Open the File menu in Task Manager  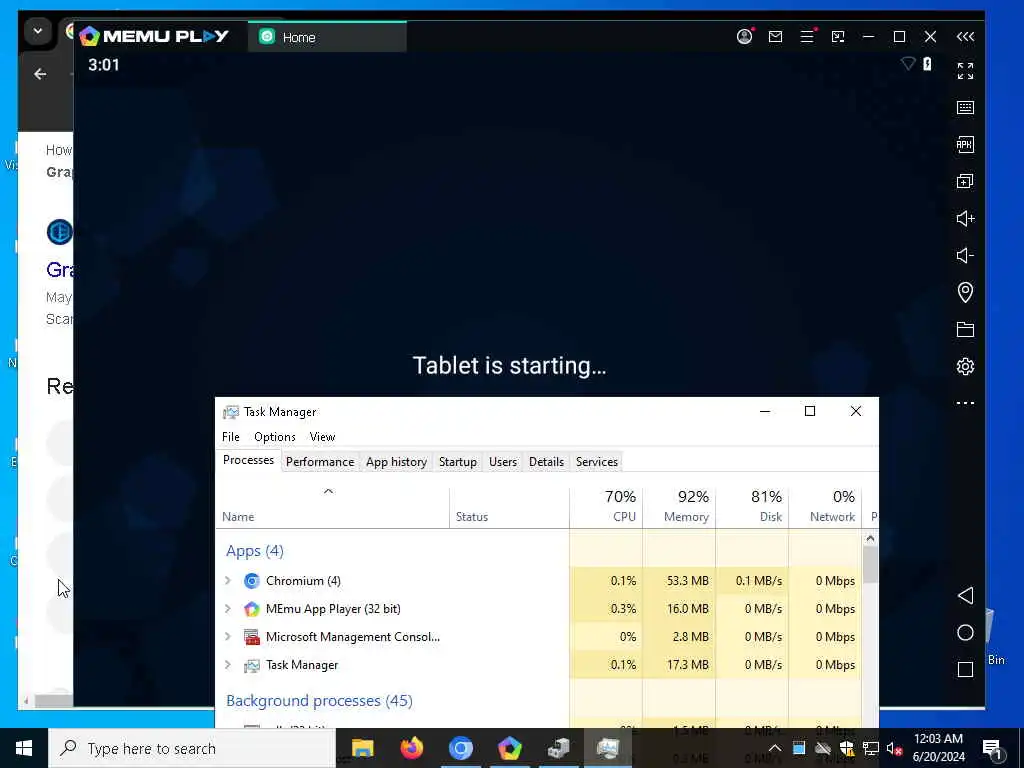point(231,437)
